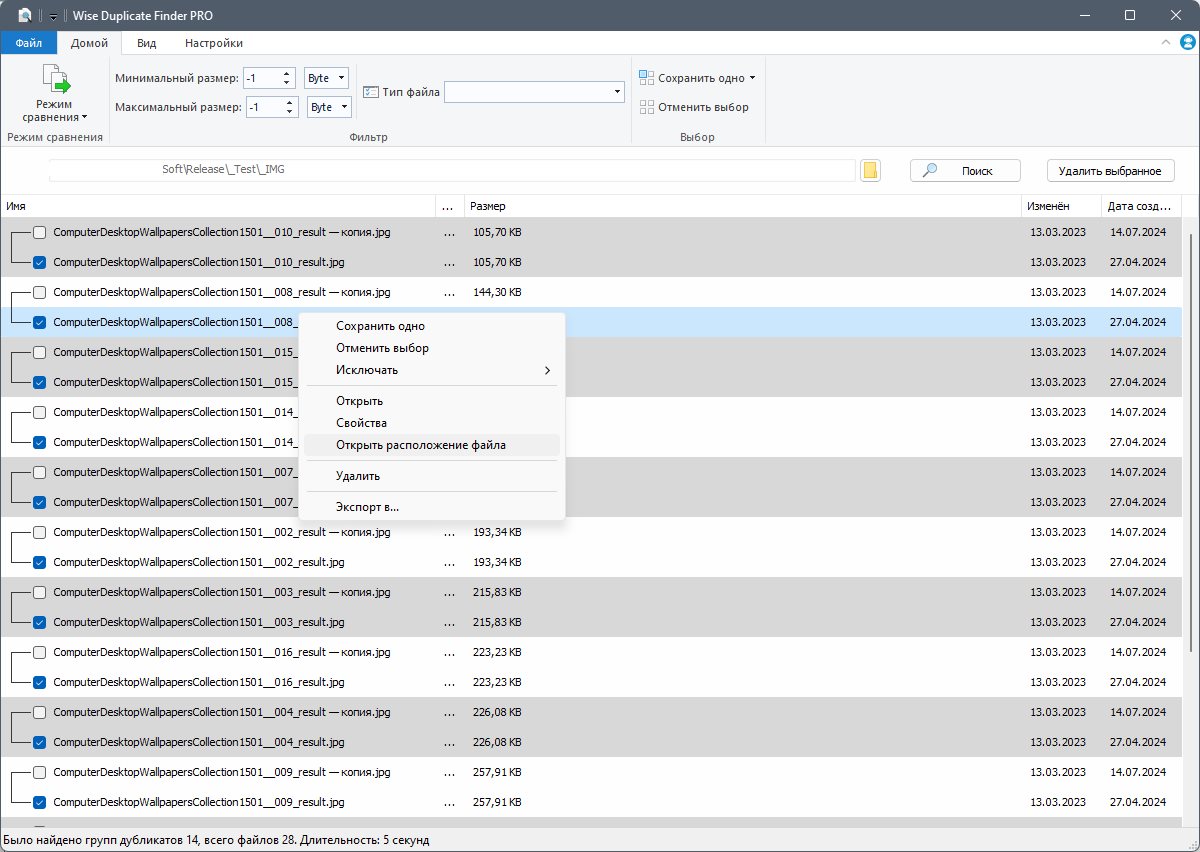Select the file name ComputerDesktopWallpapersCollection1501__003_result — копия.jpg
Image resolution: width=1200 pixels, height=852 pixels.
coord(222,592)
